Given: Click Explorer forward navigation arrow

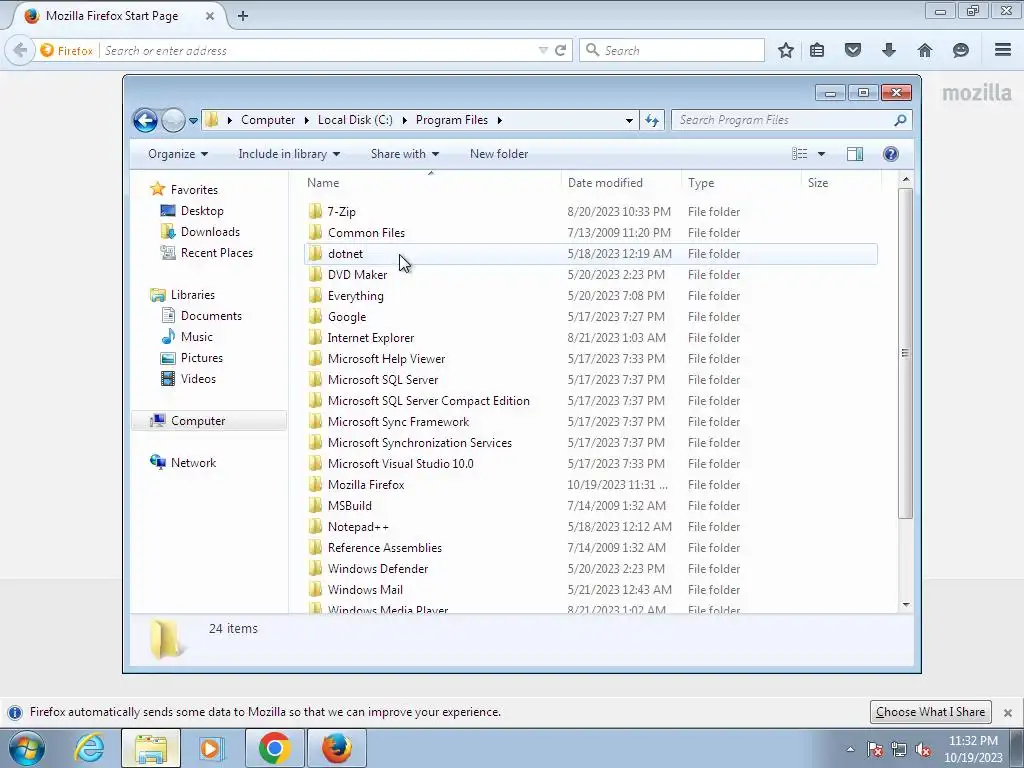Looking at the screenshot, I should [173, 120].
